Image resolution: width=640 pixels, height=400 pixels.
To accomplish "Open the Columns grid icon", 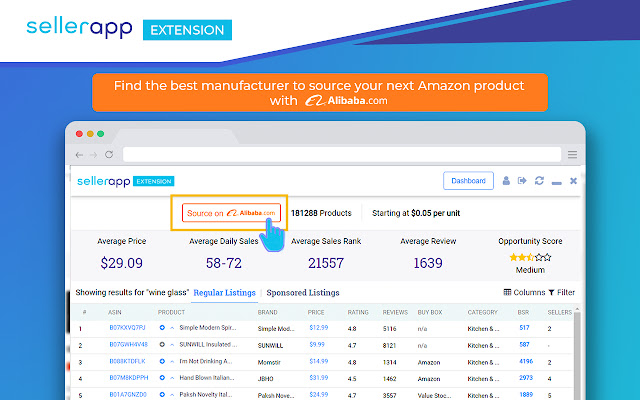I will 507,292.
